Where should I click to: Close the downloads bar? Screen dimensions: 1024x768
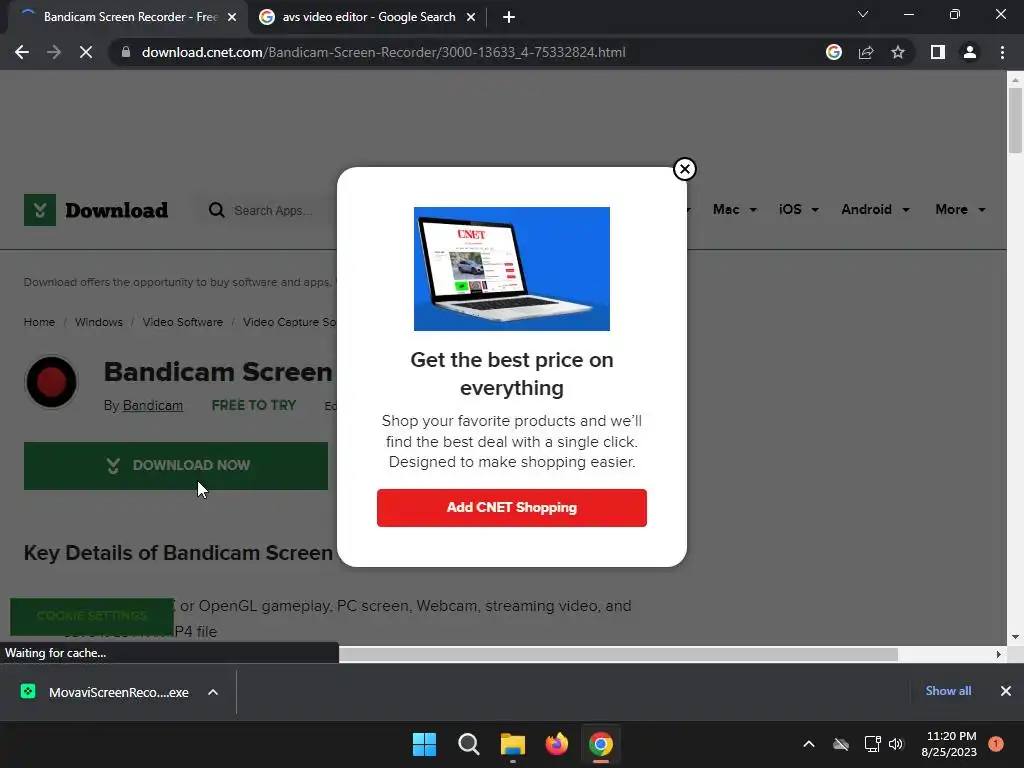[x=1006, y=691]
